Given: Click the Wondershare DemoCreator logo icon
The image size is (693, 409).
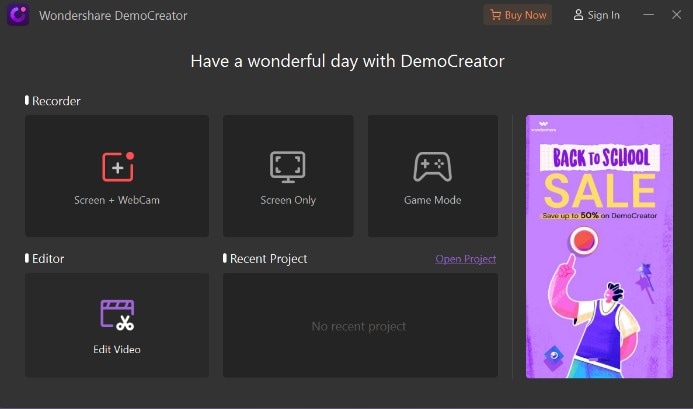Looking at the screenshot, I should (18, 15).
